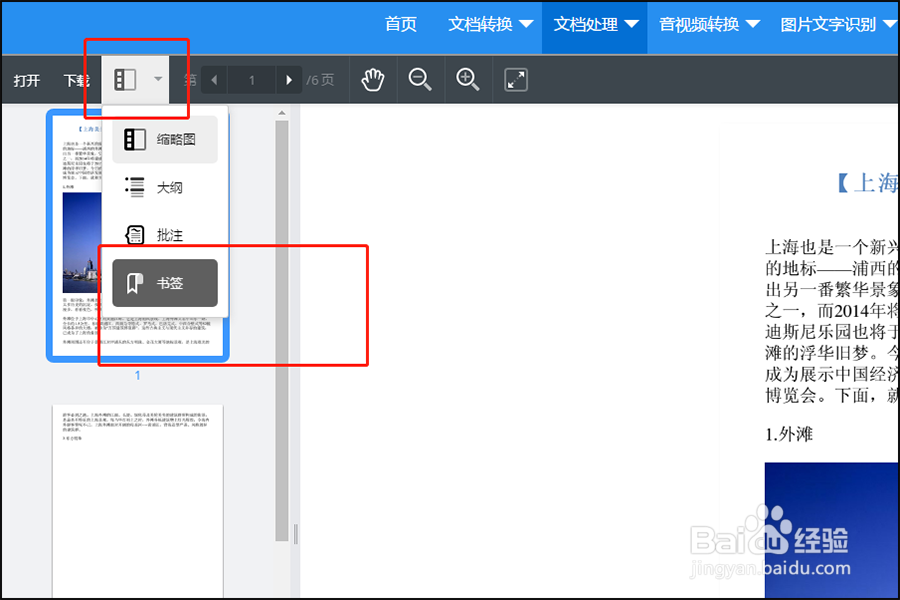This screenshot has height=600, width=900.
Task: Go to previous page arrow
Action: click(x=215, y=80)
